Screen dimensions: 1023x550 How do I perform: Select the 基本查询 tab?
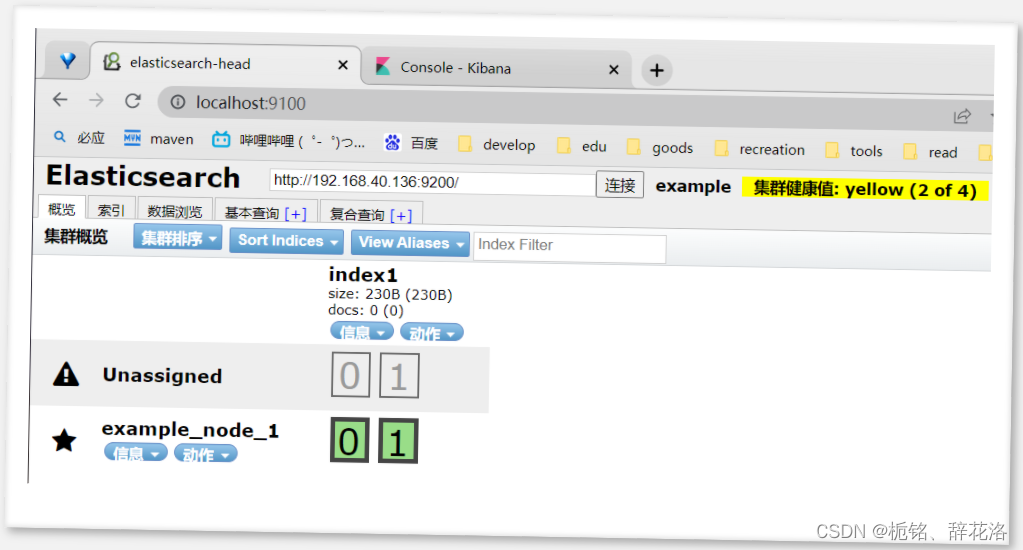tap(252, 213)
